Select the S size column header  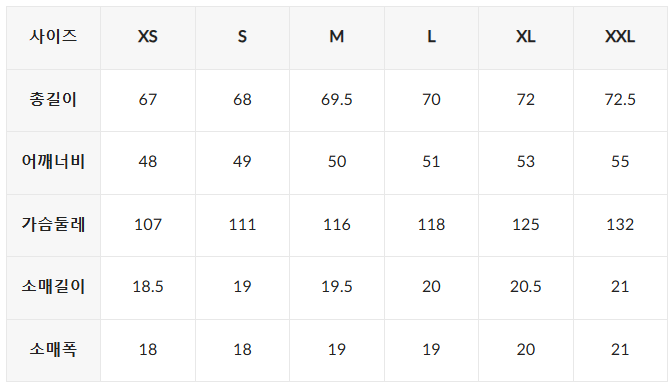[x=243, y=38]
